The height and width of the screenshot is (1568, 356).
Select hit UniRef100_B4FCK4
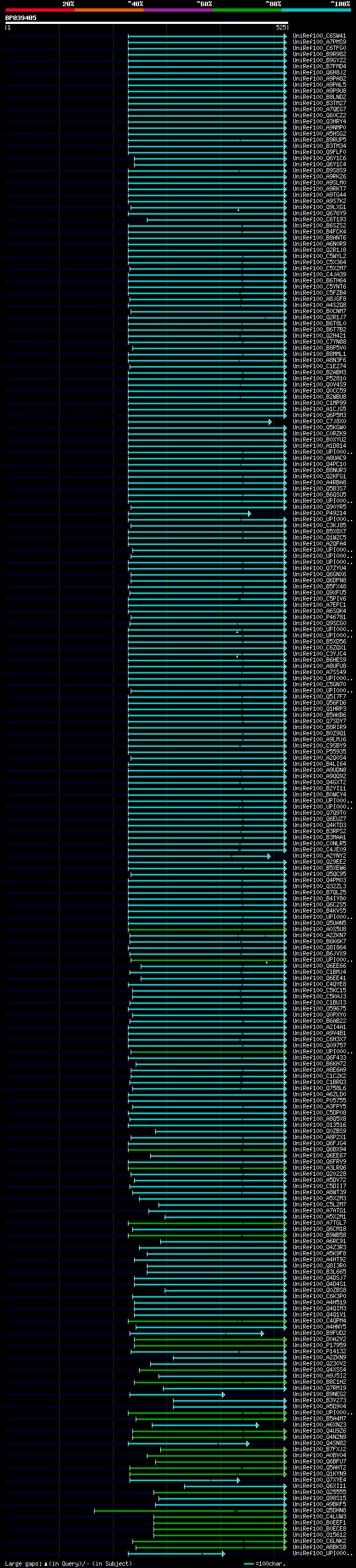point(319,232)
